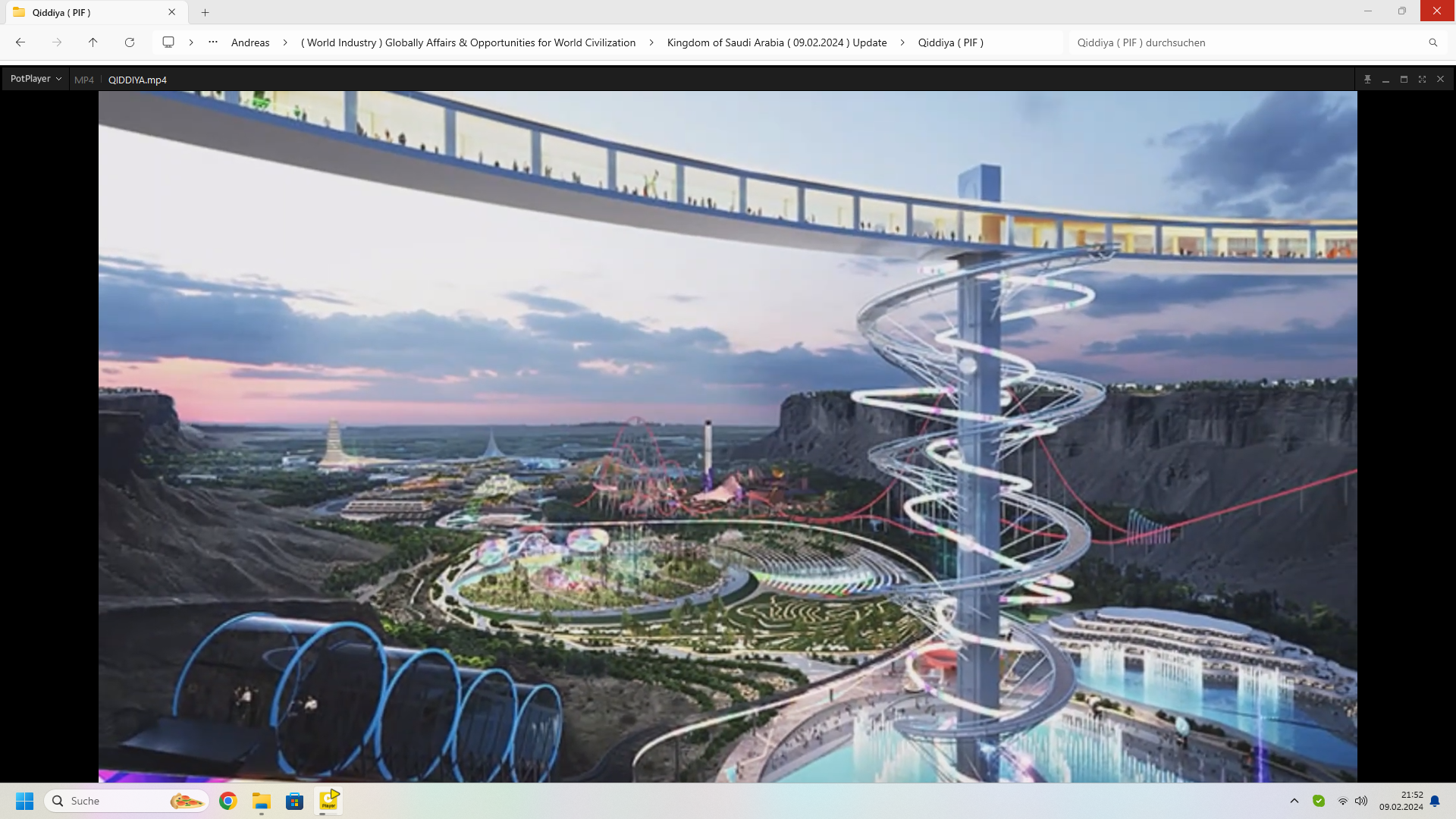Add a new Explorer tab

coord(205,12)
